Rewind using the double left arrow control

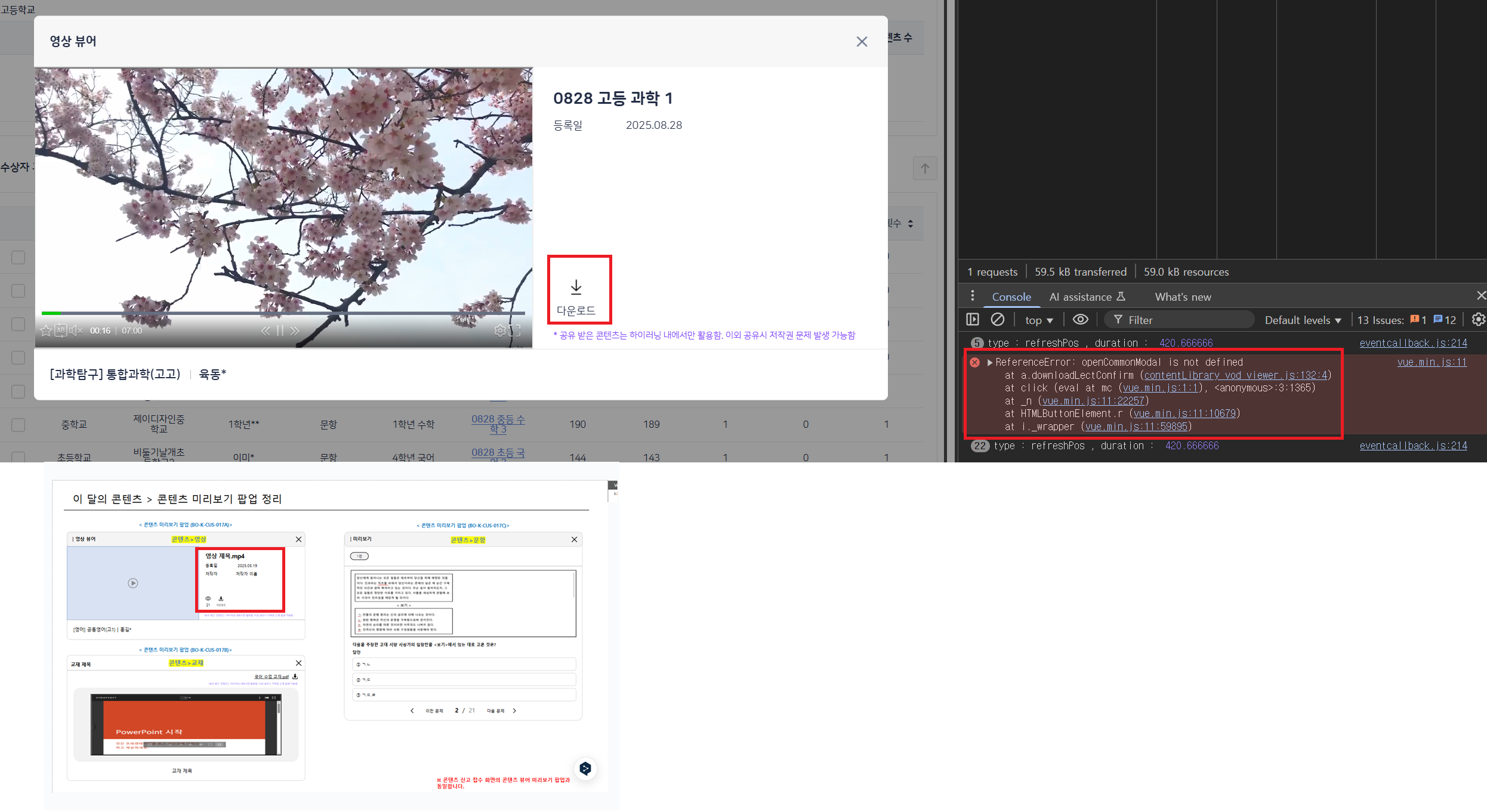click(x=266, y=331)
